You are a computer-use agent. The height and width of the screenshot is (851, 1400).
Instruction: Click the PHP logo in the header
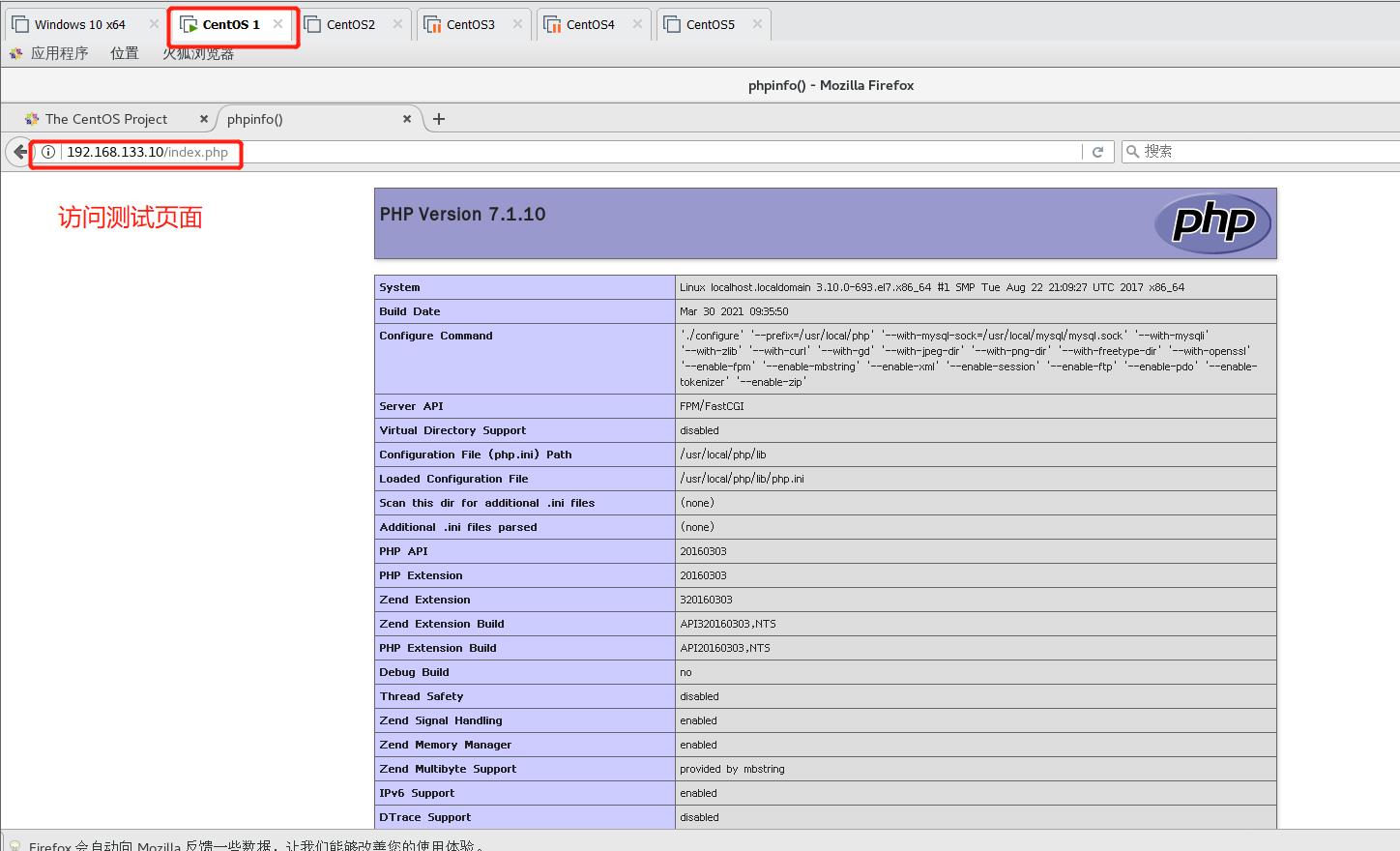pyautogui.click(x=1212, y=223)
